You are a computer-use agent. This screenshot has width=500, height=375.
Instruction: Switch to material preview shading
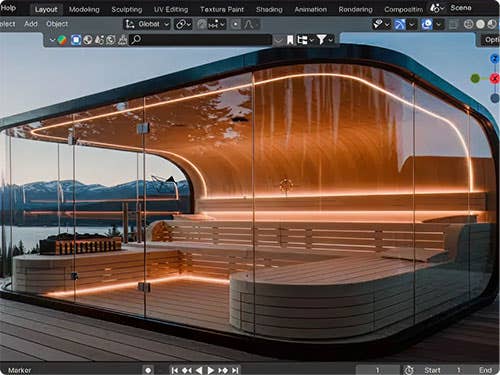pyautogui.click(x=492, y=24)
